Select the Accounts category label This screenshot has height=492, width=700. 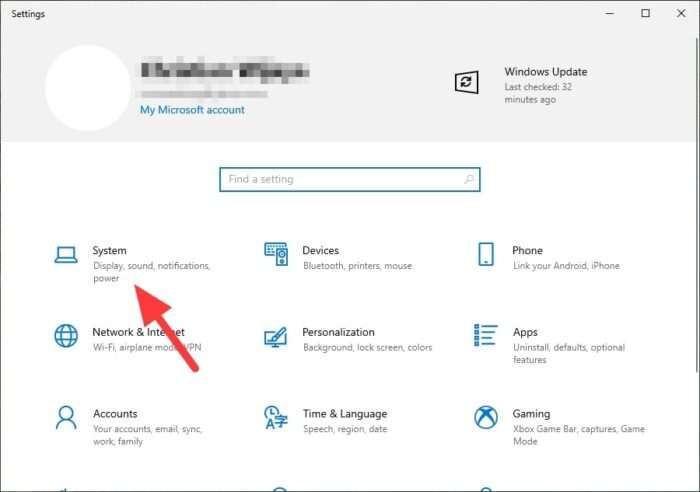point(115,414)
